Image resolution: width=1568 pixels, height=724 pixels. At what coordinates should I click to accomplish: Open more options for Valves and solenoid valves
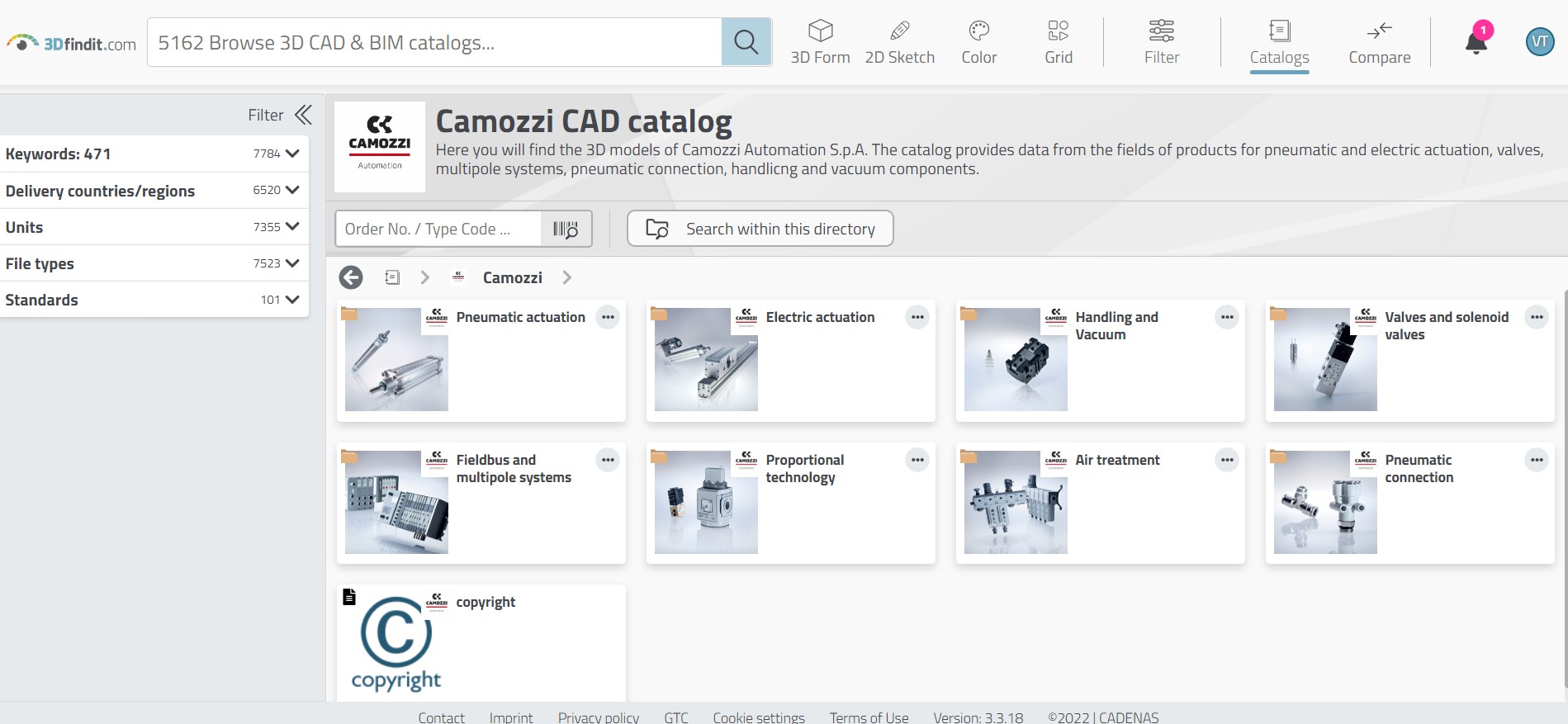point(1537,317)
